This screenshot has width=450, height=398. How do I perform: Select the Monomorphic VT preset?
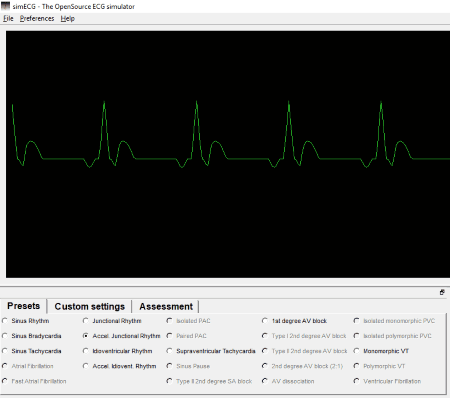click(x=381, y=351)
